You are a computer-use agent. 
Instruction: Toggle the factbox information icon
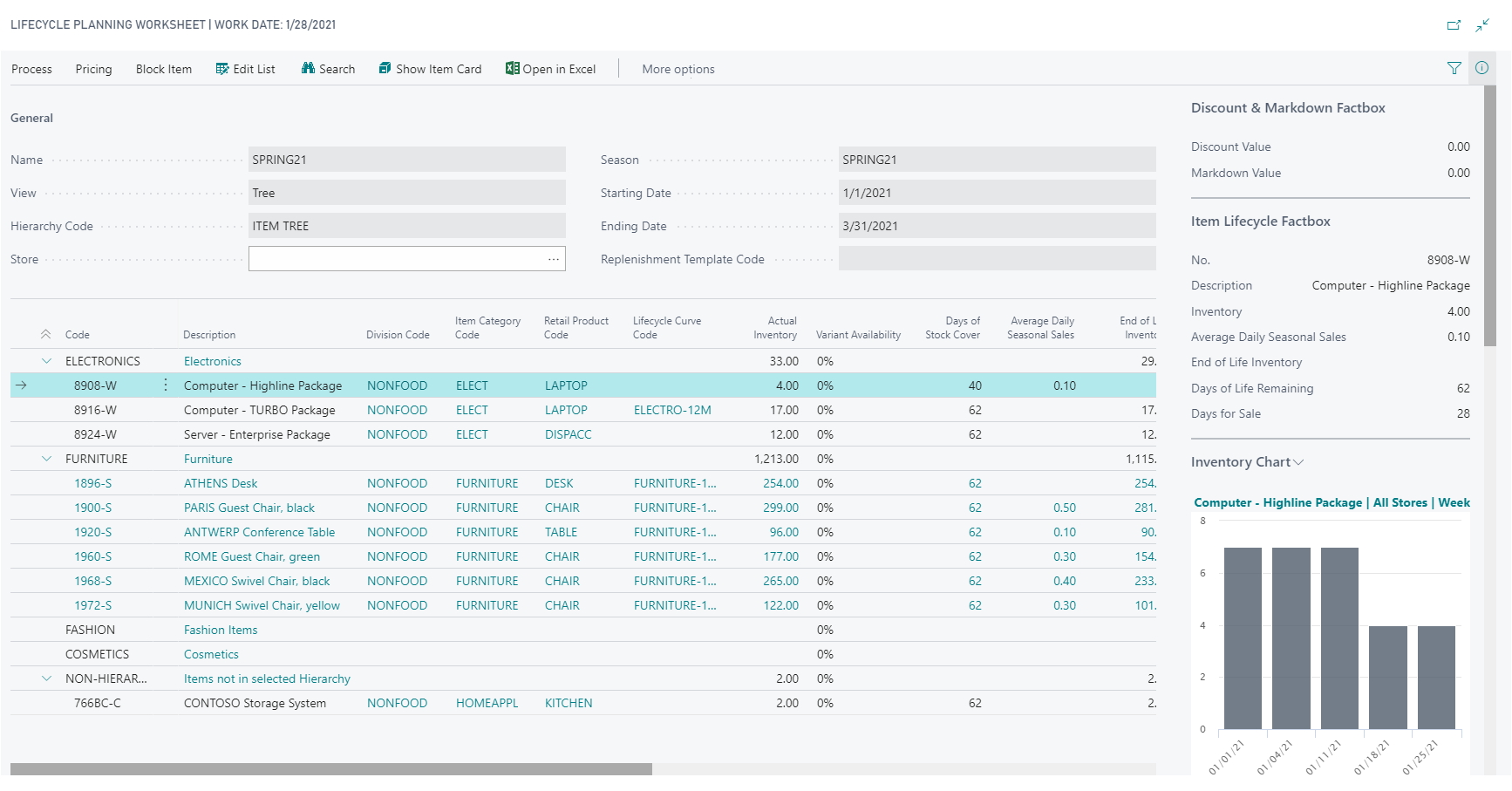click(x=1481, y=68)
